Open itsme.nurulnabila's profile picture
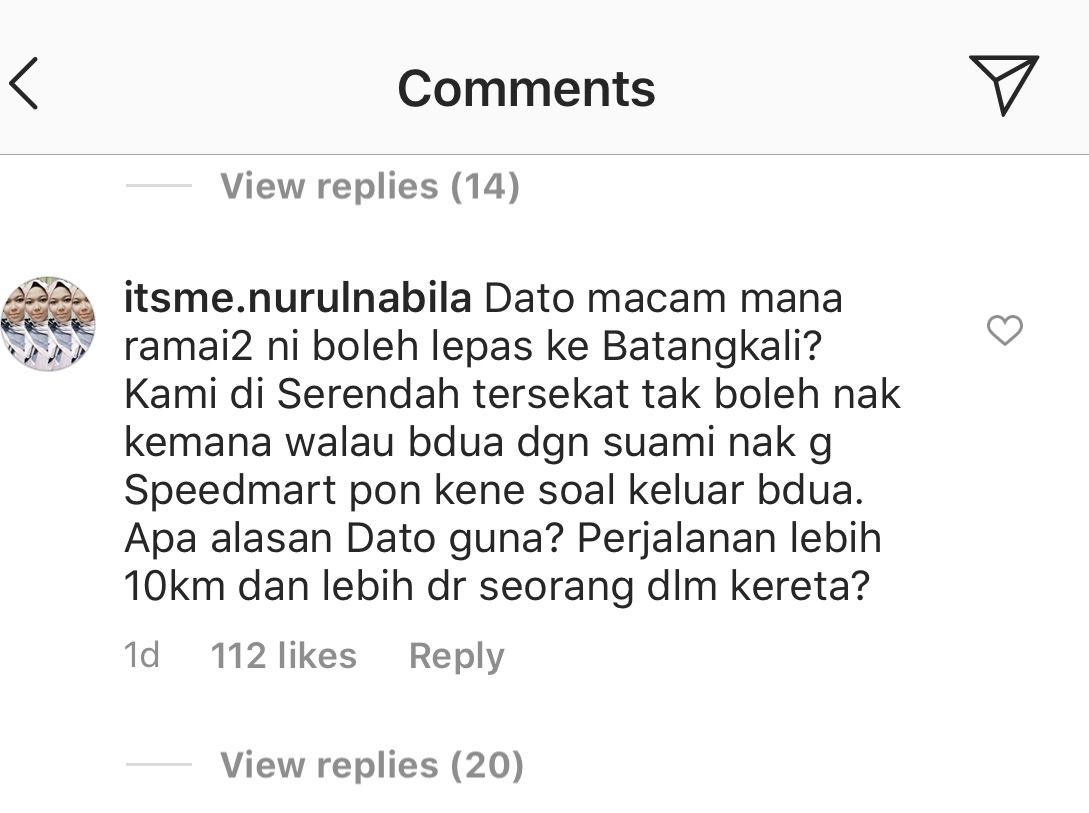 pos(47,324)
